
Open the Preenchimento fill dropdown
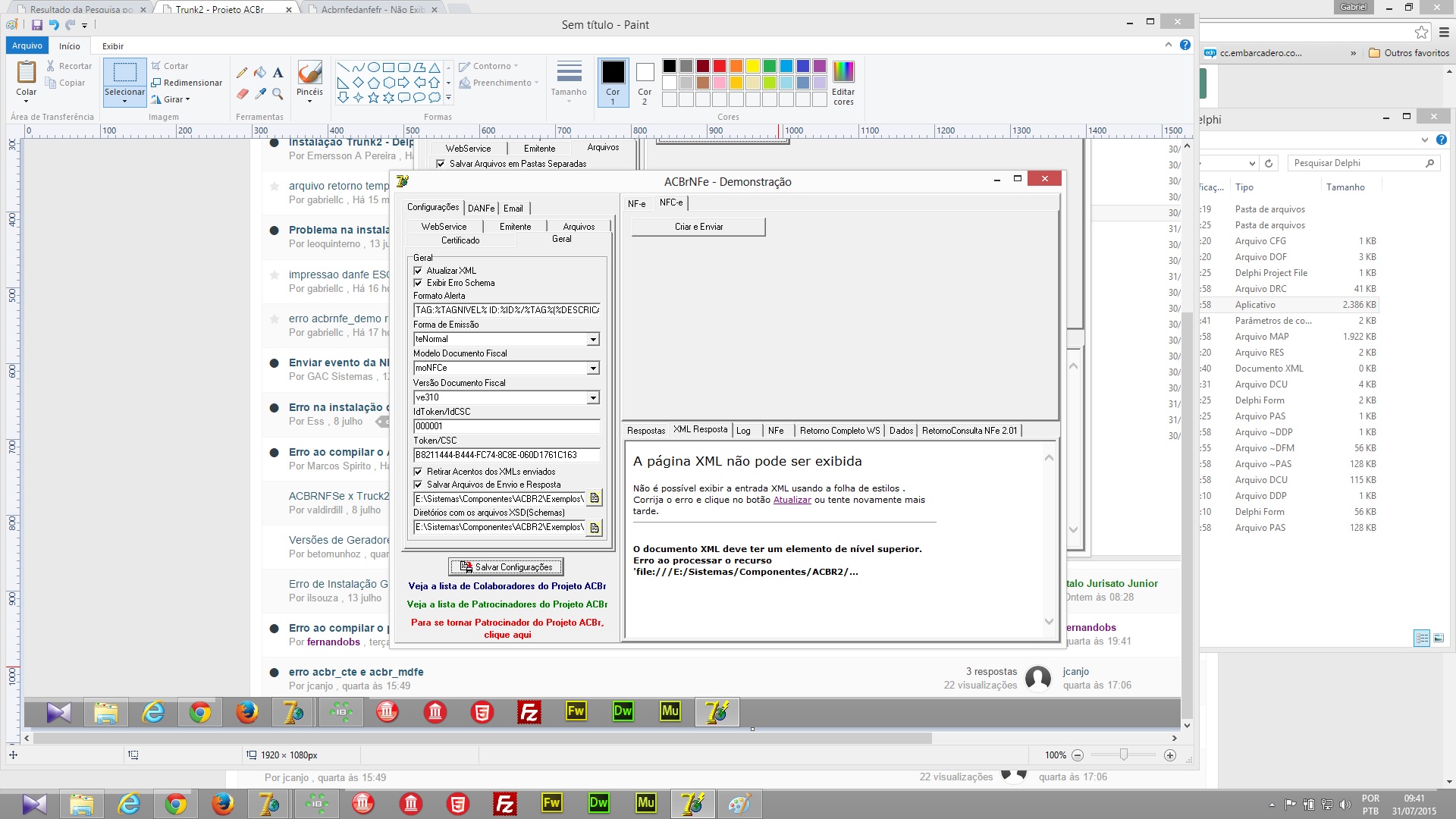(x=500, y=83)
